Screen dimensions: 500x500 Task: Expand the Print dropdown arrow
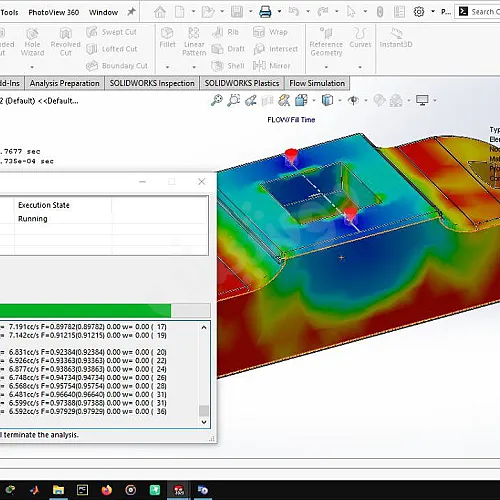tap(279, 11)
